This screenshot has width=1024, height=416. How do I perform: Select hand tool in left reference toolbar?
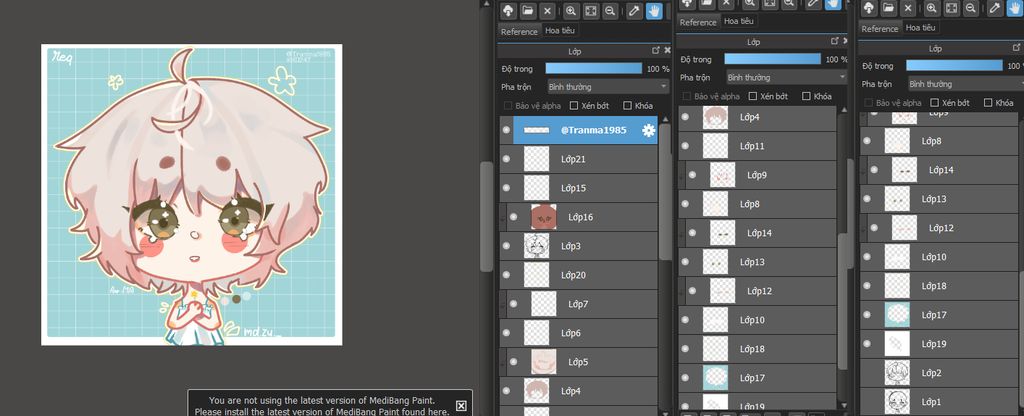tap(654, 10)
